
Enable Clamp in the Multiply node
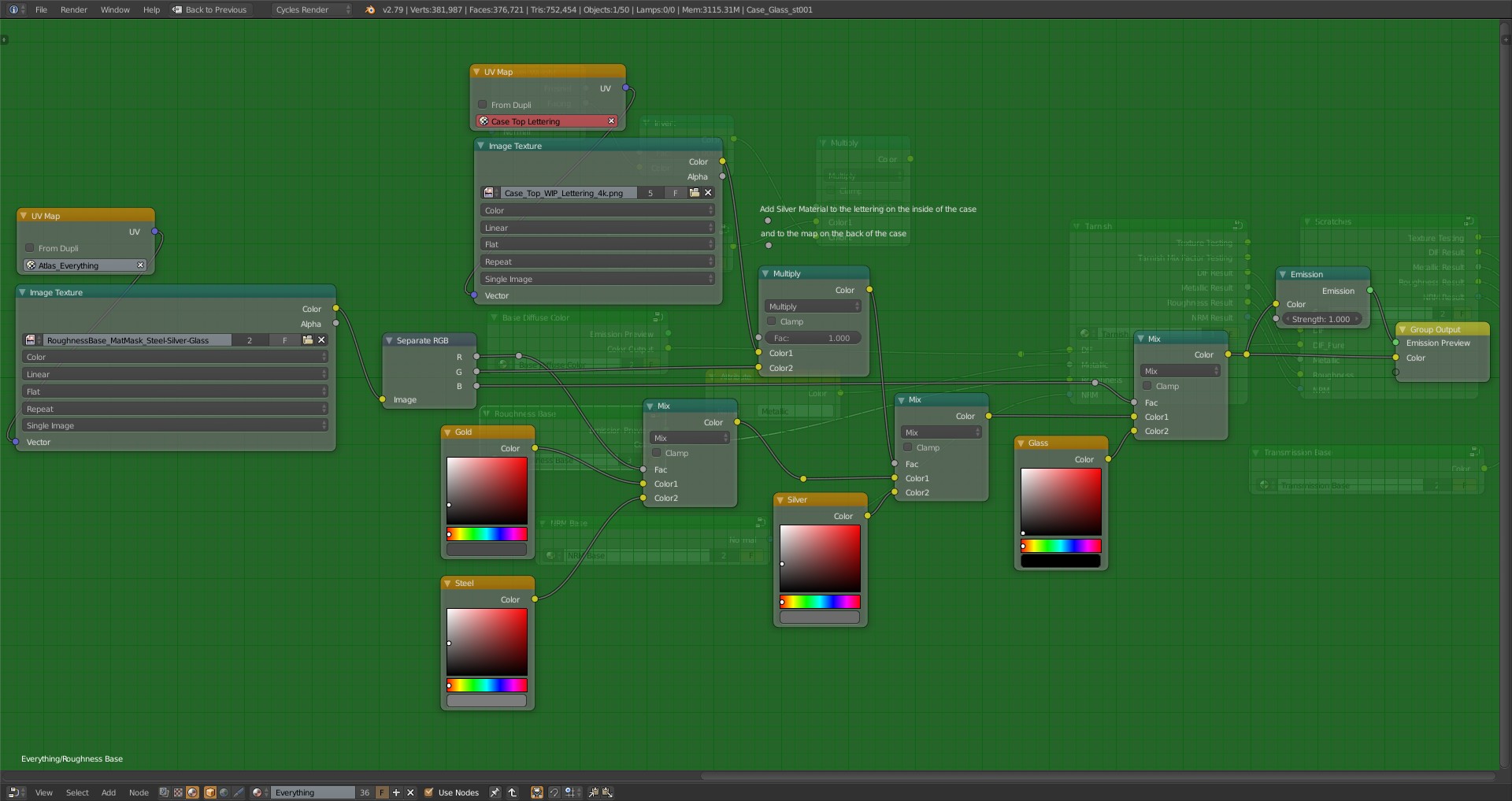pos(772,321)
